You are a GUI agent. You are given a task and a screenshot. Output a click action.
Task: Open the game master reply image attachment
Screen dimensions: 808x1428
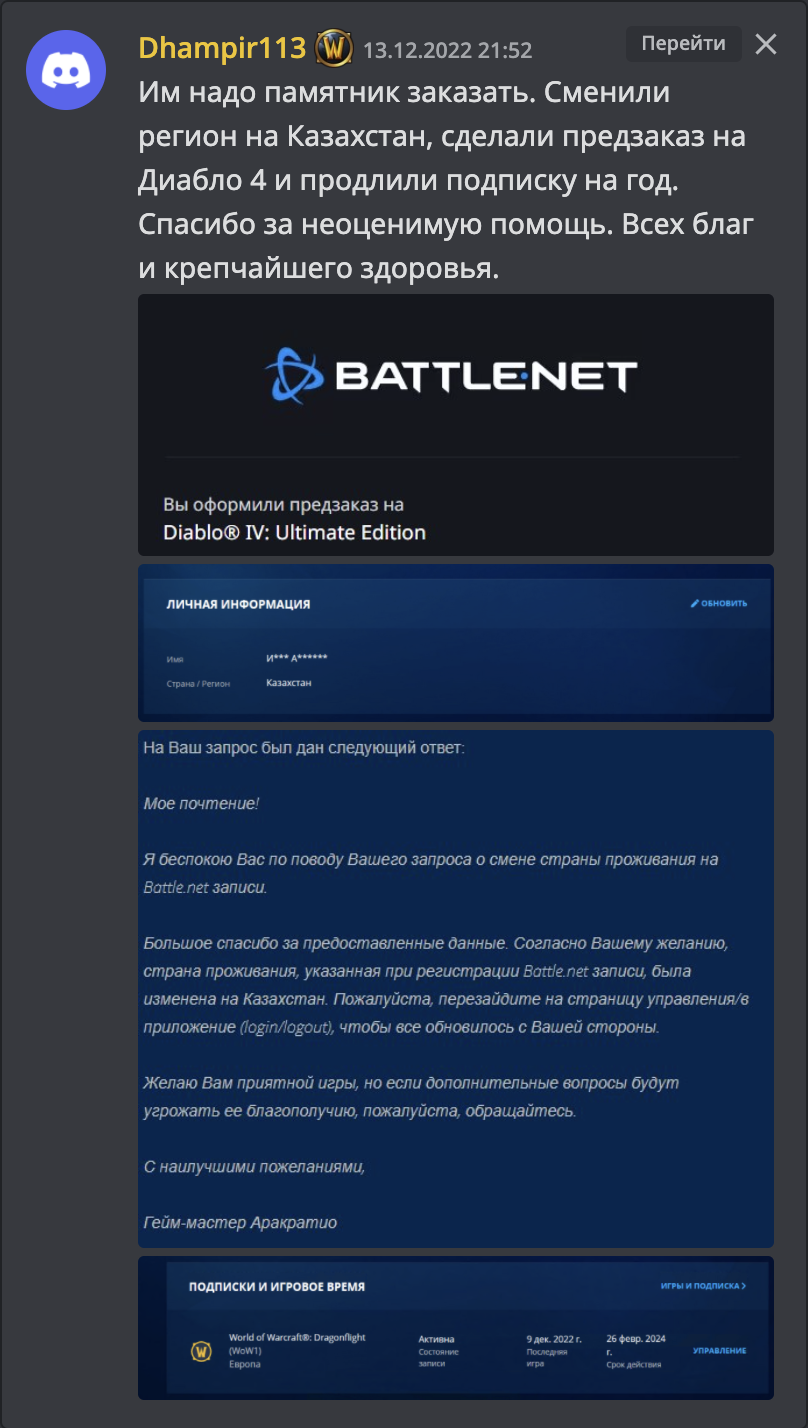coord(456,988)
